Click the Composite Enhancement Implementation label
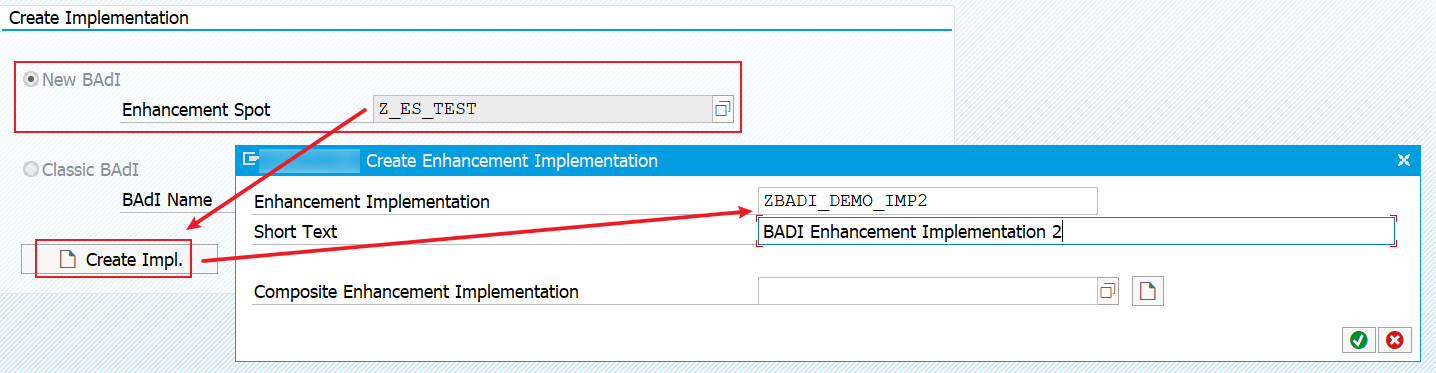1436x373 pixels. [x=416, y=292]
